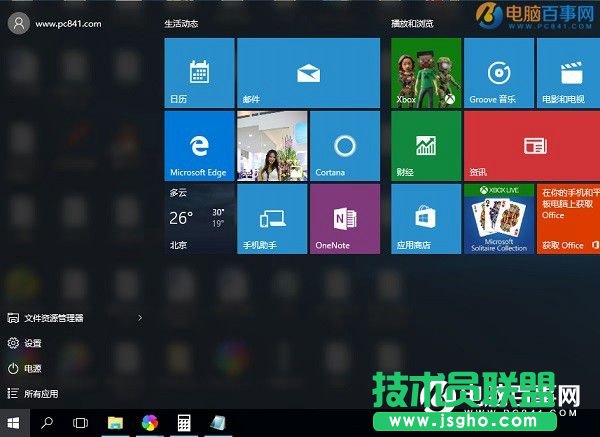Open 设置 settings from Start menu
The image size is (600, 437).
pyautogui.click(x=24, y=343)
